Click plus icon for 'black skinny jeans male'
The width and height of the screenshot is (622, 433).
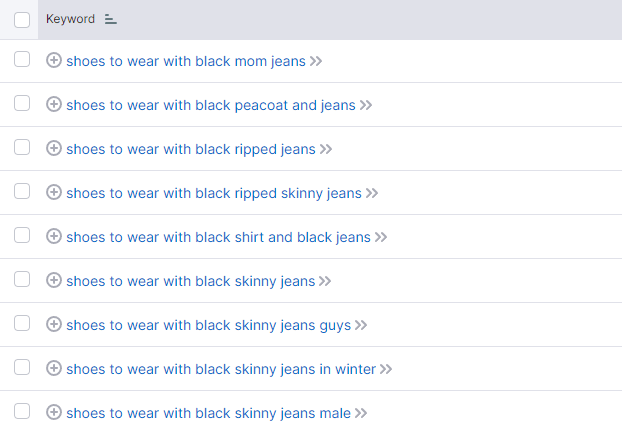(54, 413)
